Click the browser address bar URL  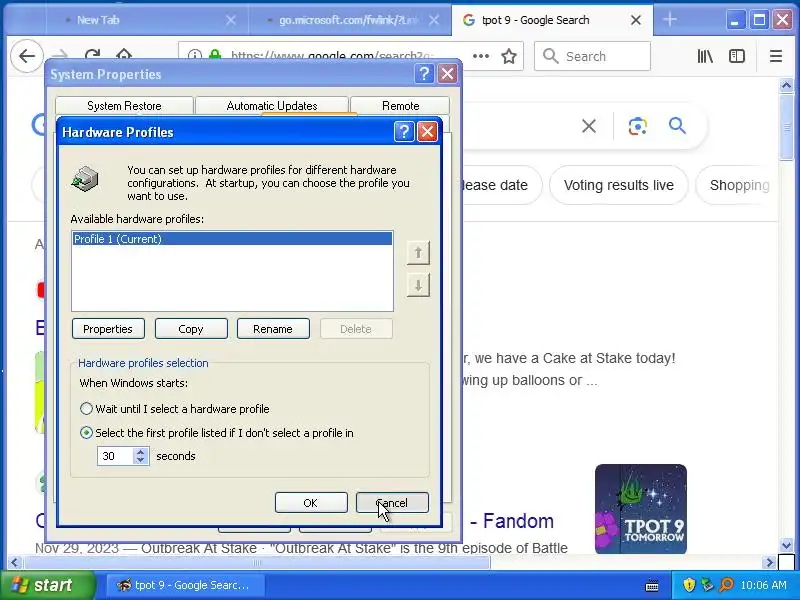click(x=332, y=55)
